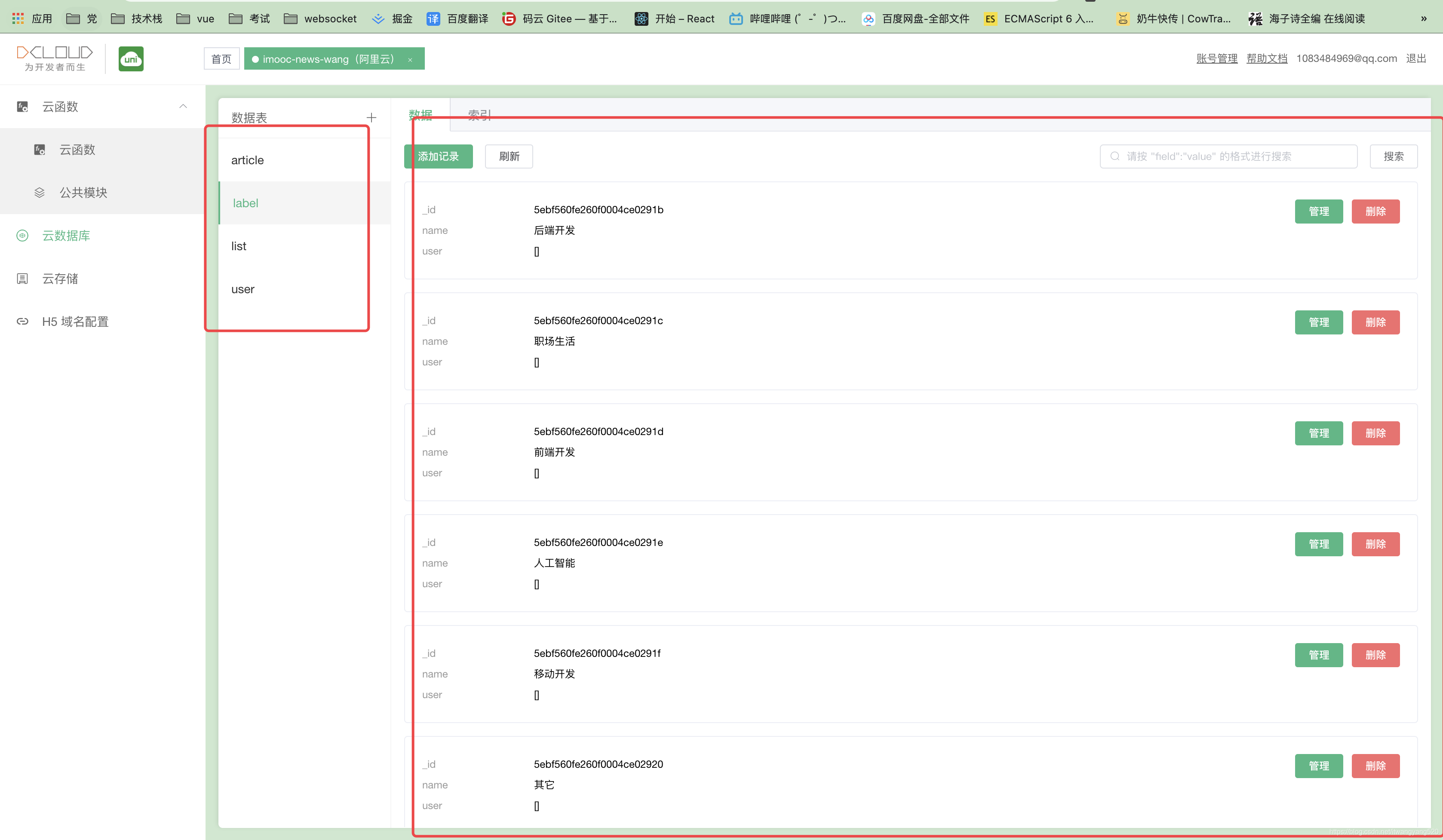Open the 考试 bookmark folder
The width and height of the screenshot is (1443, 840).
click(x=249, y=18)
